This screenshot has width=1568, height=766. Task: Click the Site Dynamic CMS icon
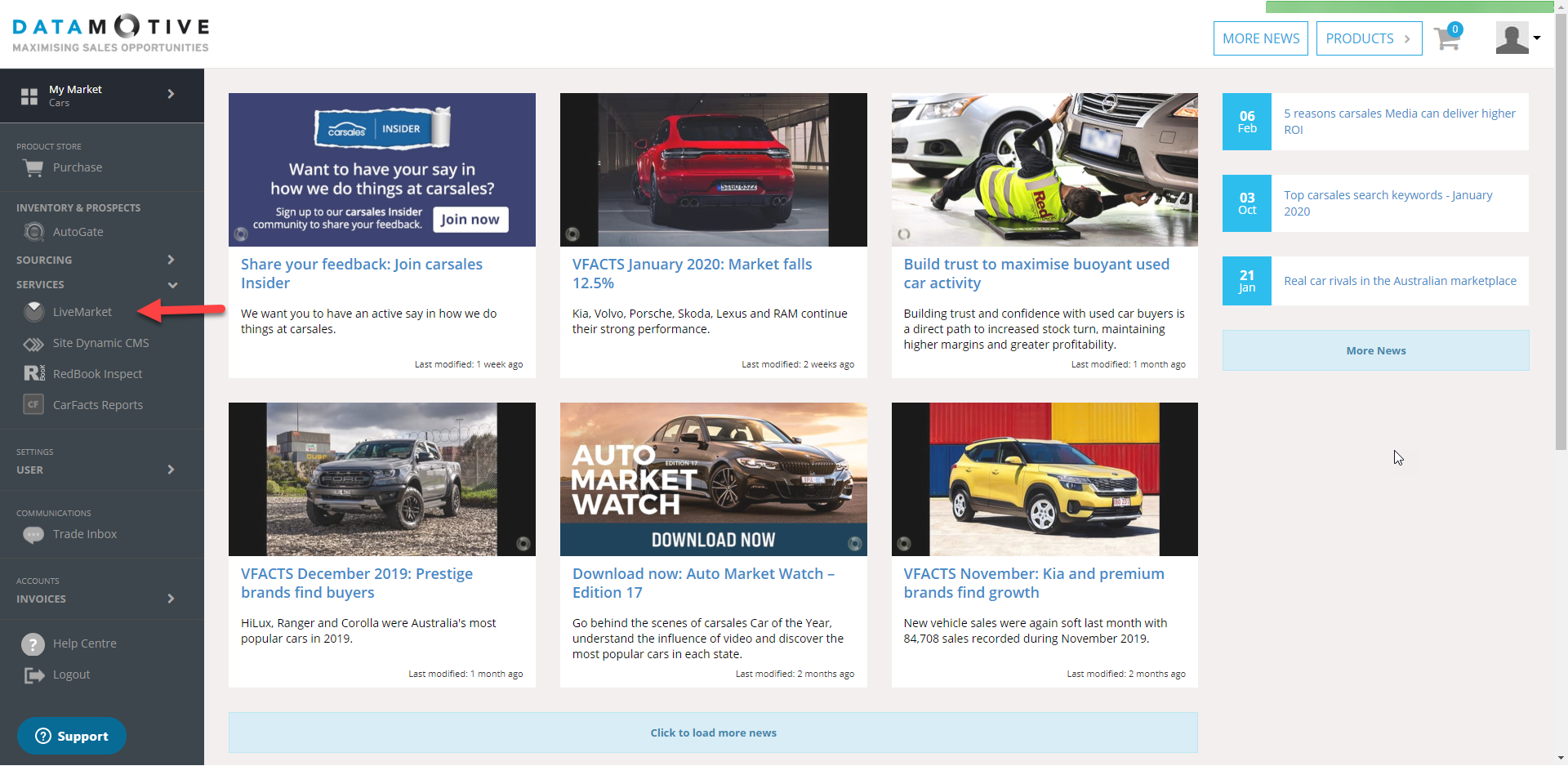click(33, 344)
